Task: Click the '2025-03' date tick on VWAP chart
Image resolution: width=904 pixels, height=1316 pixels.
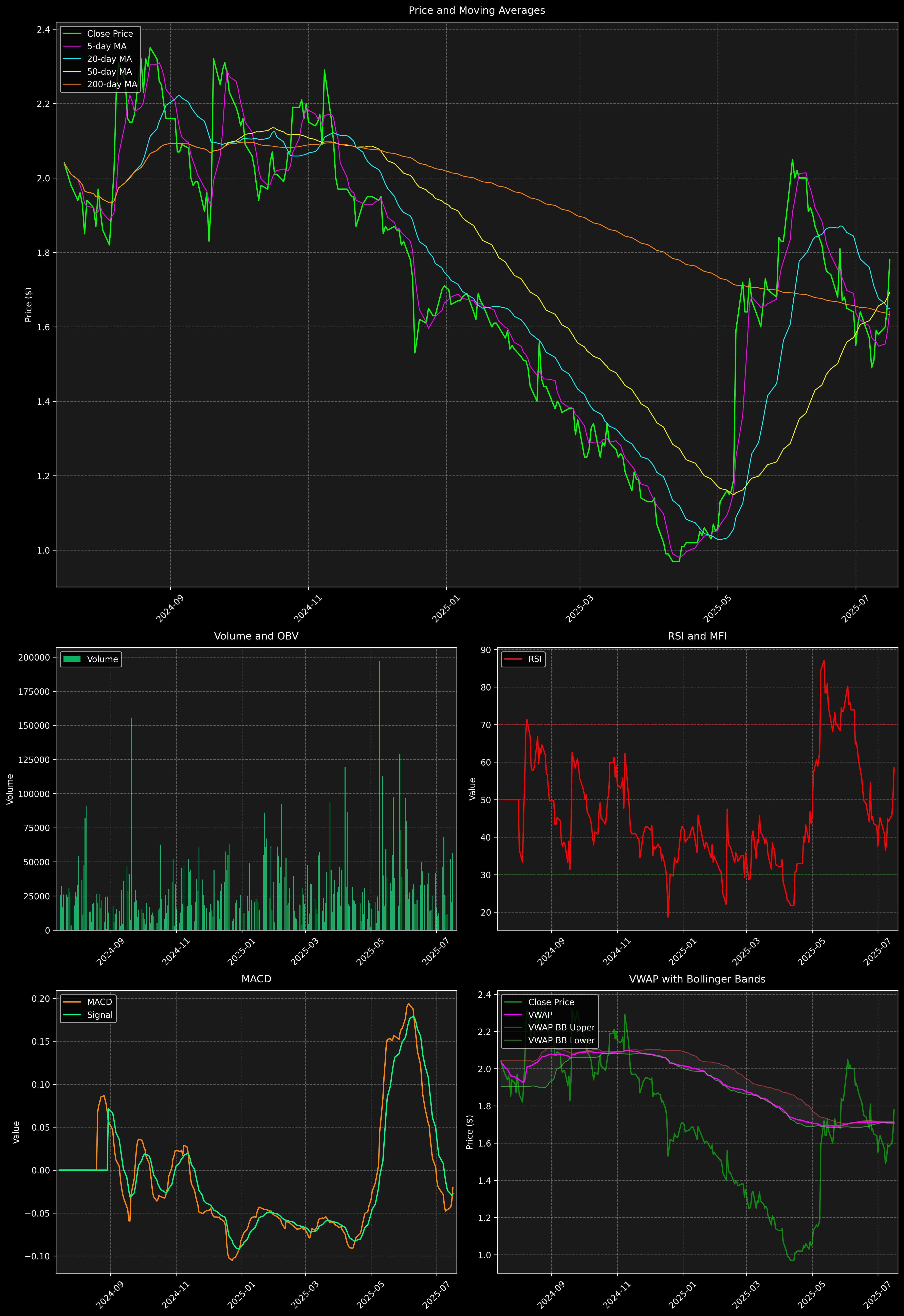Action: pos(746,1295)
